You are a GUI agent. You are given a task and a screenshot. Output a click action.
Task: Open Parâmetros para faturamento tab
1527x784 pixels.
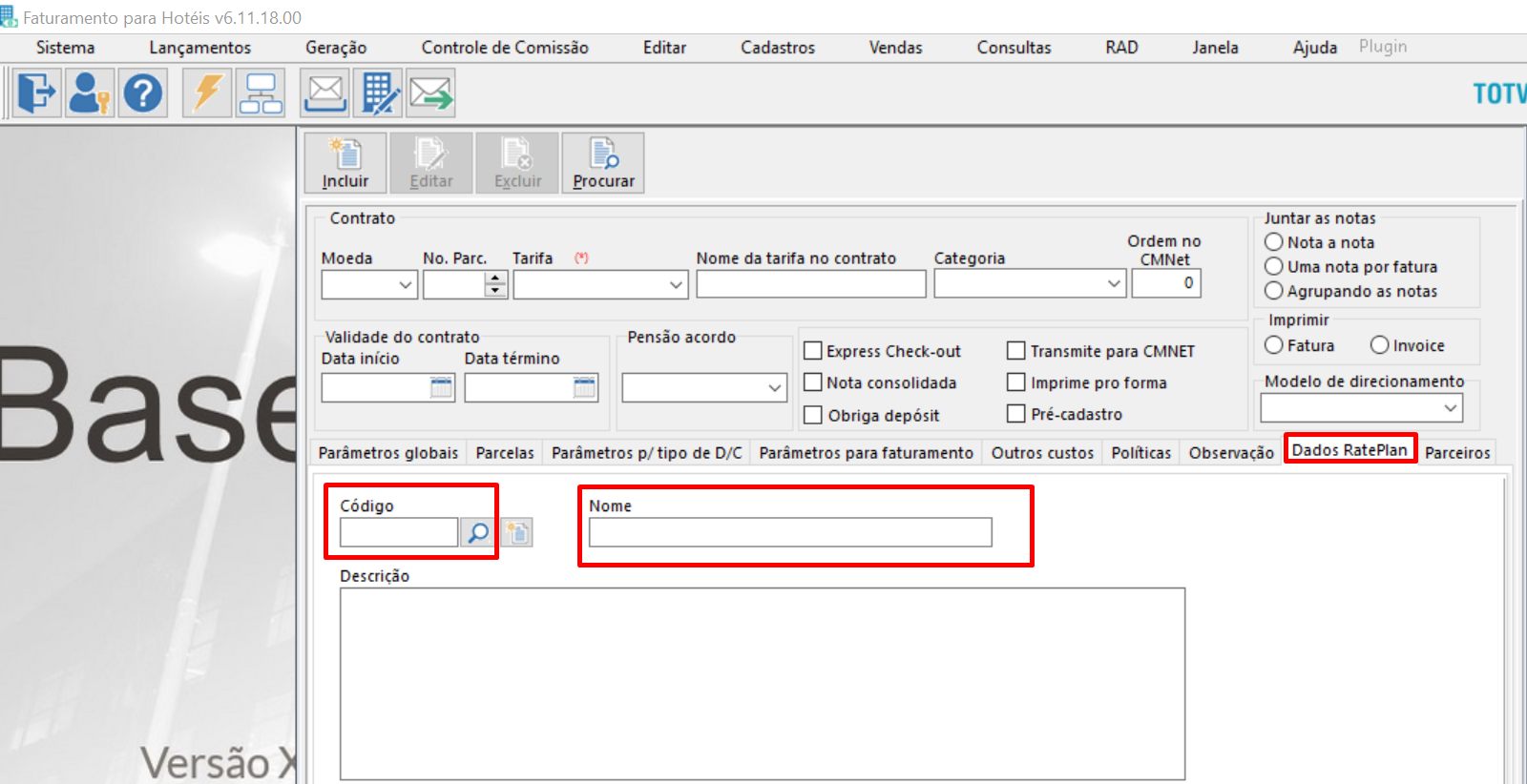point(866,453)
